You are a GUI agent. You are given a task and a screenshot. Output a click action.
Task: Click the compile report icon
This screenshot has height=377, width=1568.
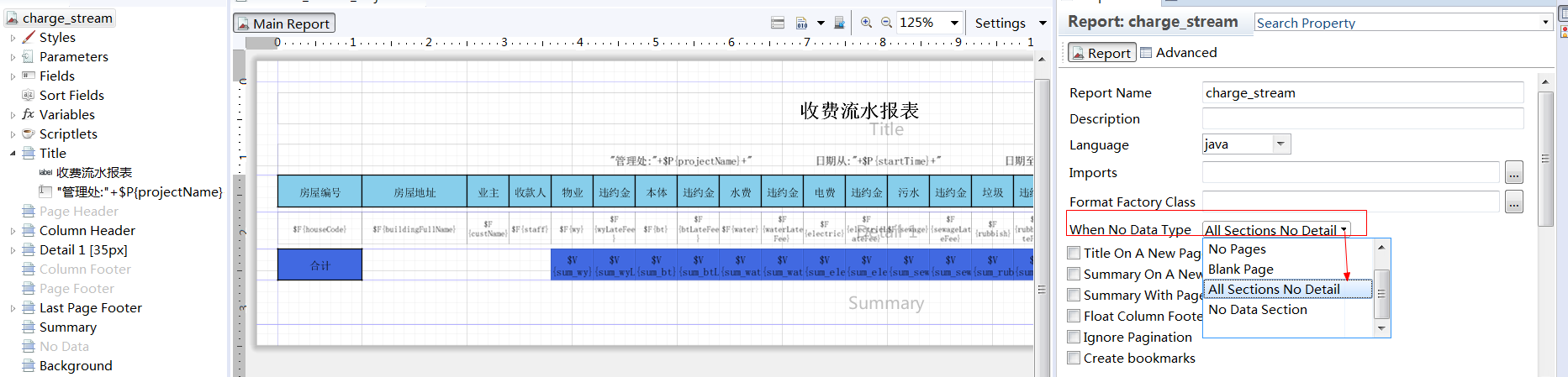coord(801,23)
